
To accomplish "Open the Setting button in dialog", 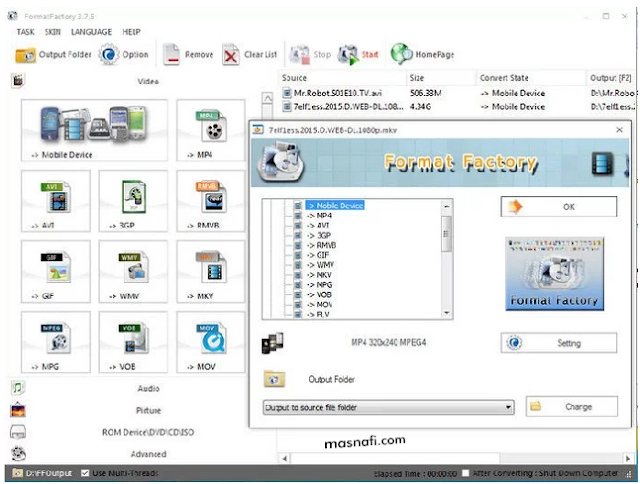I will (558, 343).
